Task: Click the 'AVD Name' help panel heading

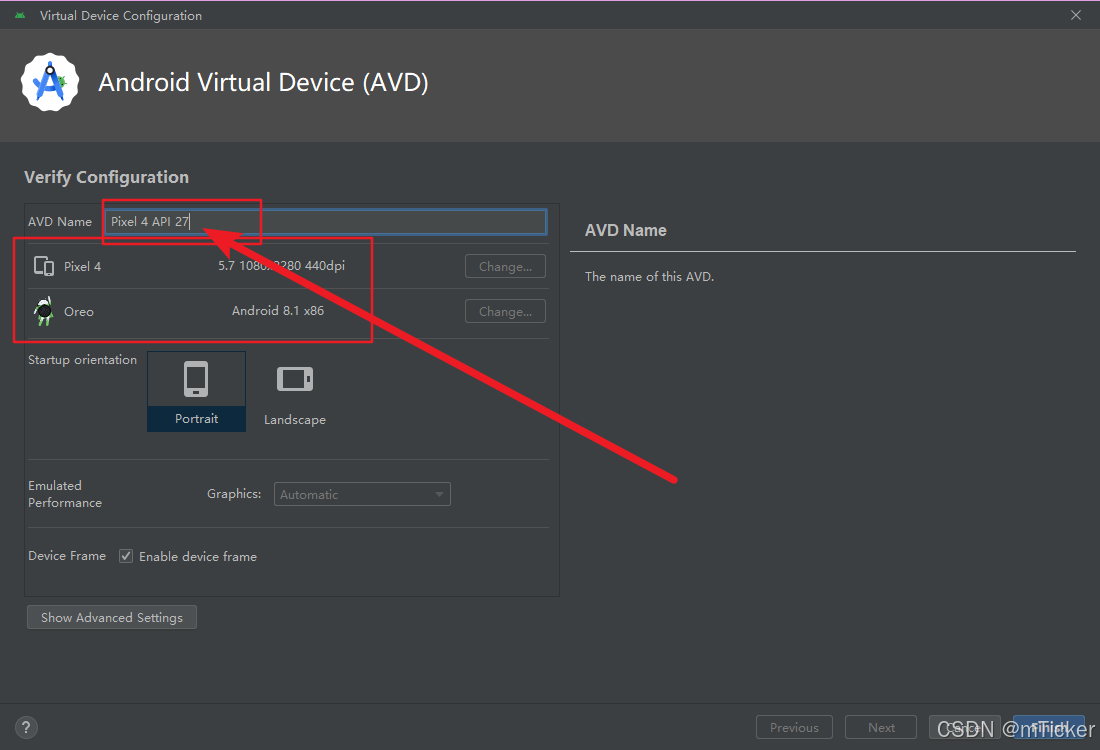Action: click(626, 230)
